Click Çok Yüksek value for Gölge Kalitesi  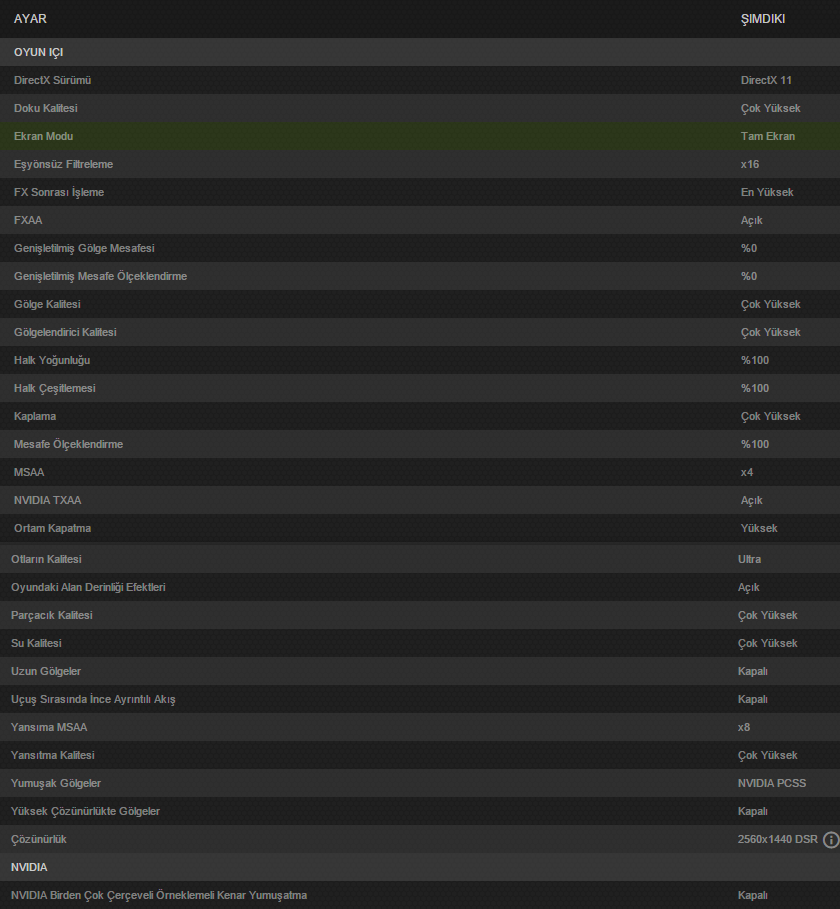point(770,304)
